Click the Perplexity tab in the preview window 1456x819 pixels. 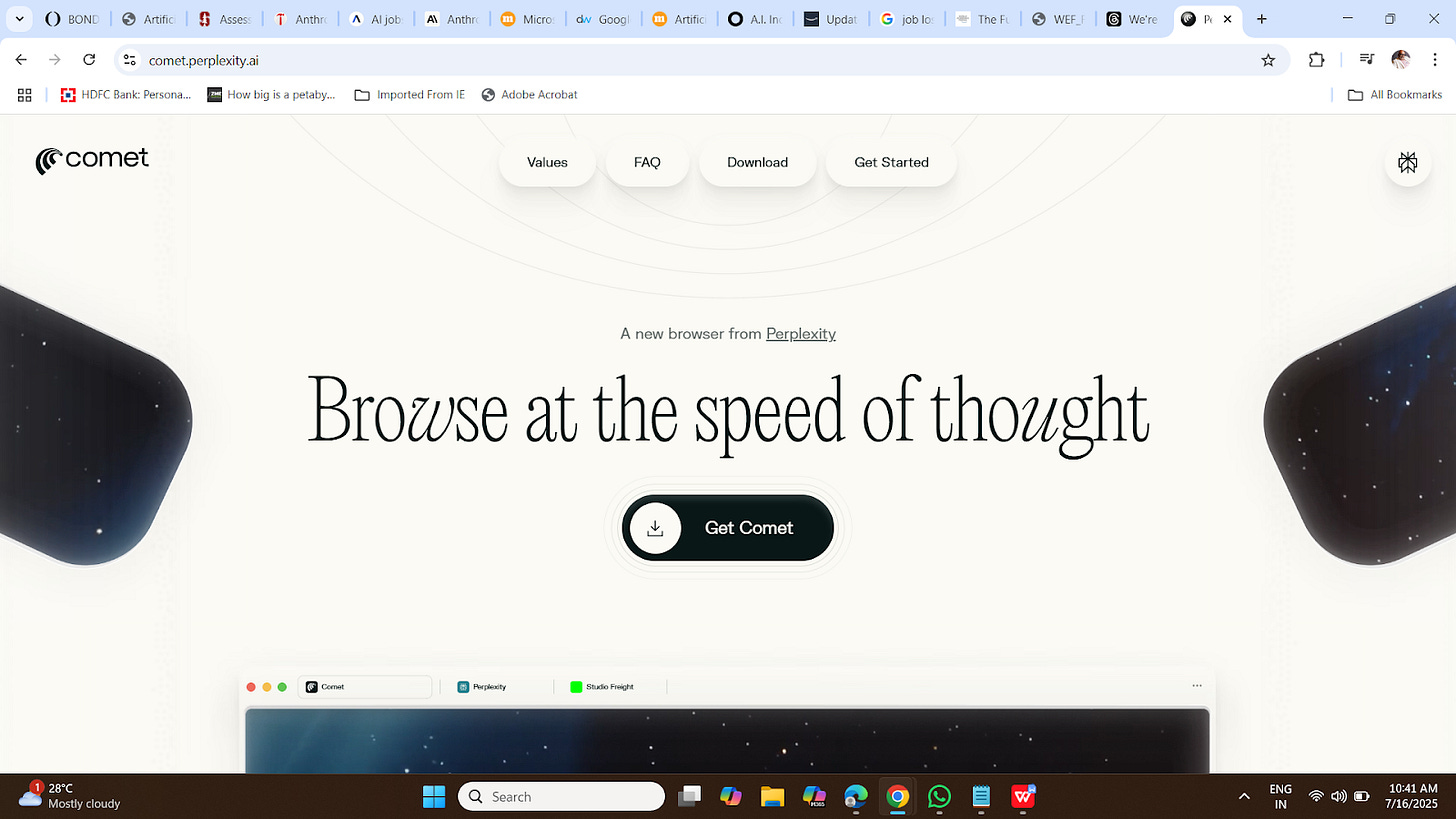tap(482, 687)
